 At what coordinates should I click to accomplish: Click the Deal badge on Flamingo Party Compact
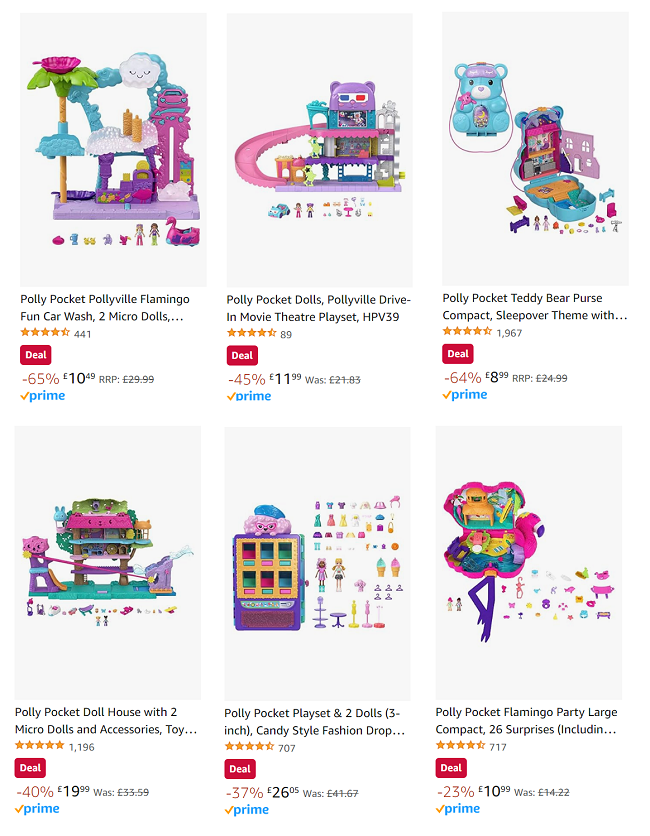[x=451, y=768]
